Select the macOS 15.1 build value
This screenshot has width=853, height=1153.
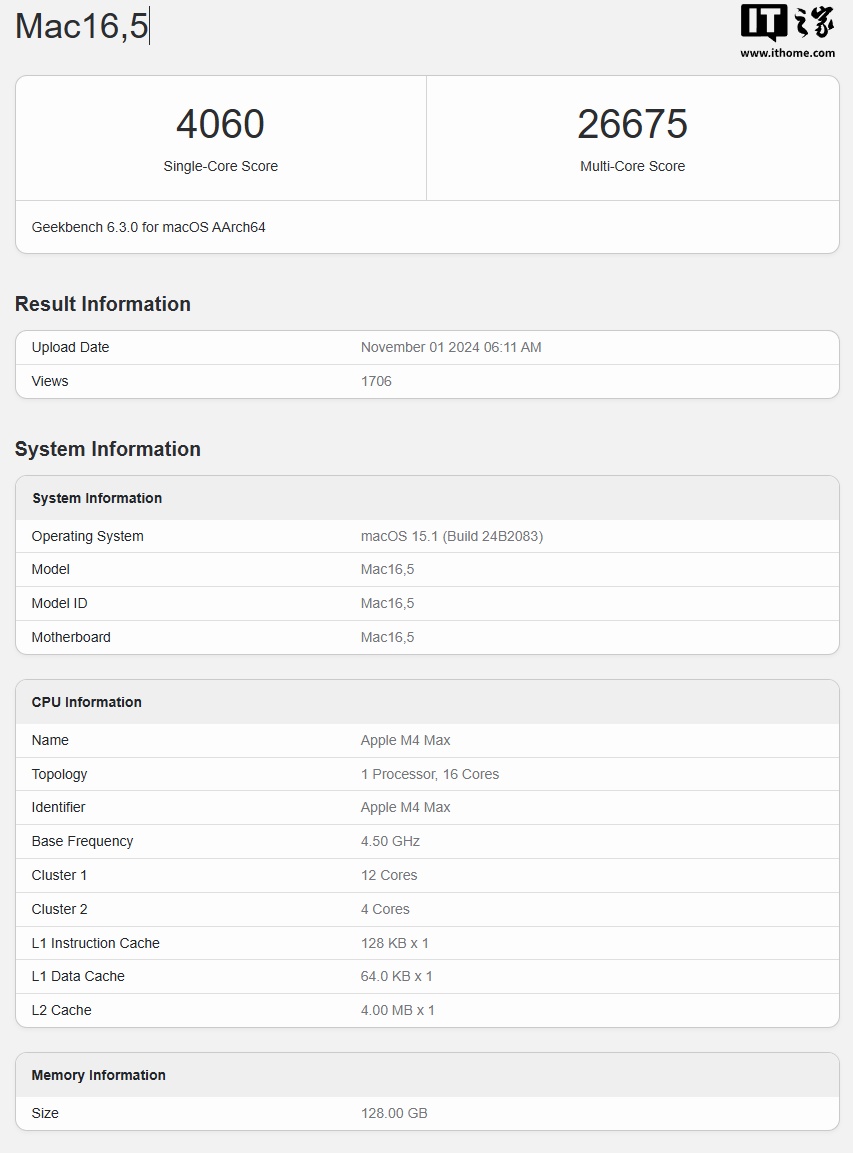pyautogui.click(x=452, y=536)
